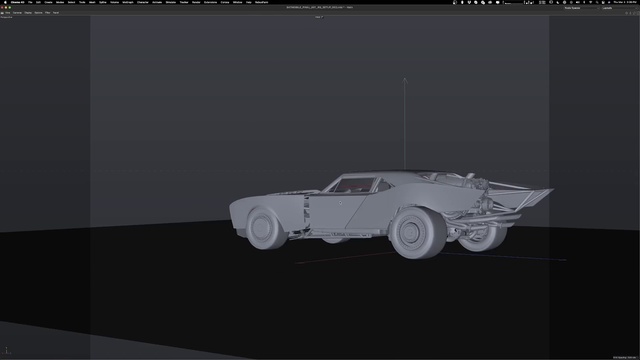The image size is (640, 360).
Task: Click the world axis indicator in viewport corner
Action: [x=6, y=350]
